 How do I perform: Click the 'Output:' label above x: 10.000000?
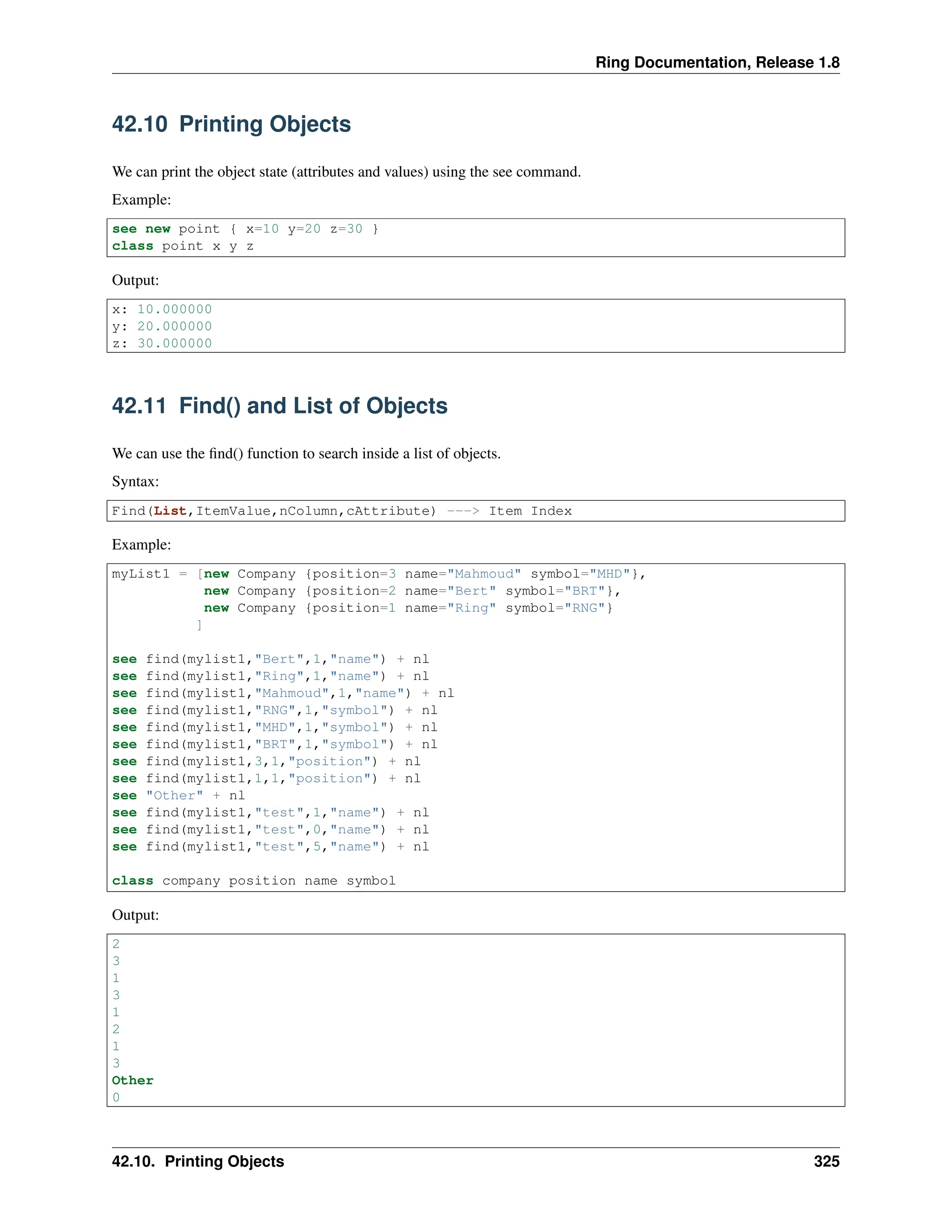(135, 280)
